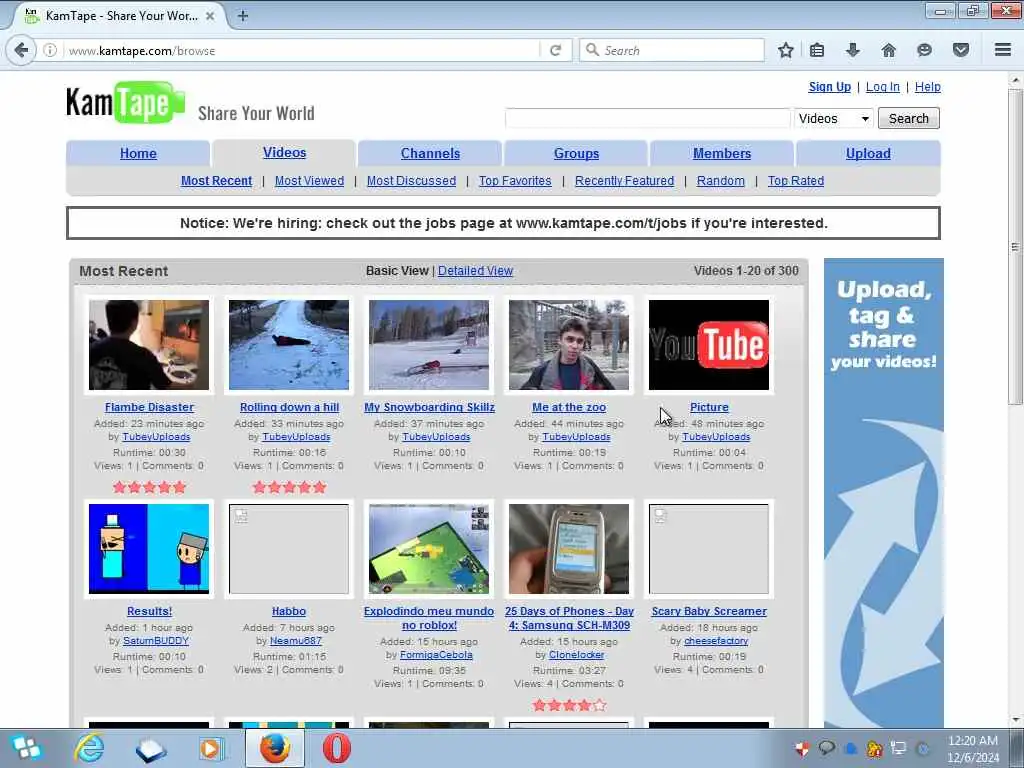Click the KamTape logo

pyautogui.click(x=126, y=103)
